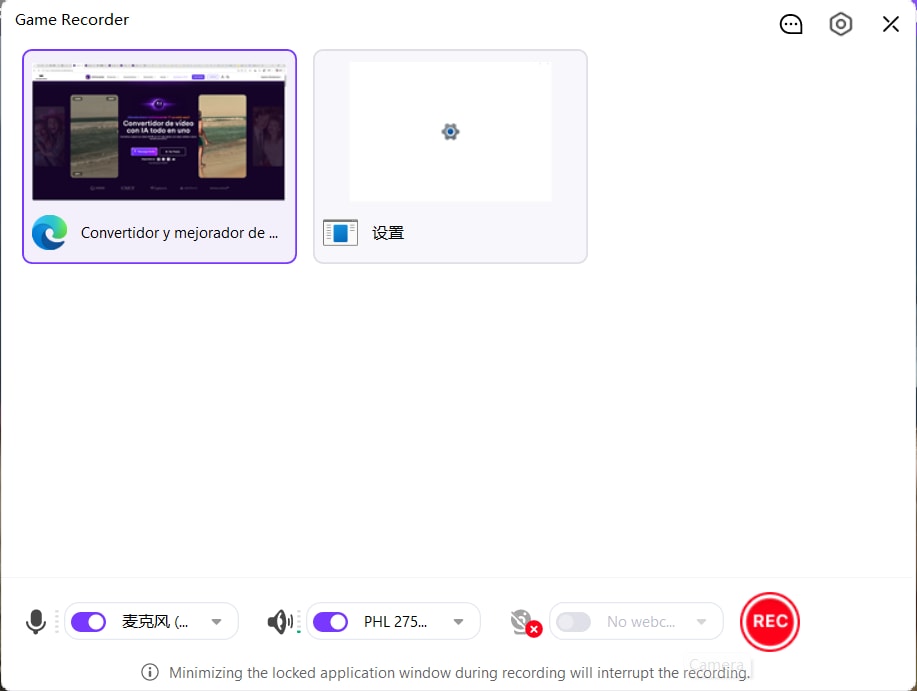Image resolution: width=917 pixels, height=691 pixels.
Task: Click the microphone icon
Action: coord(36,621)
